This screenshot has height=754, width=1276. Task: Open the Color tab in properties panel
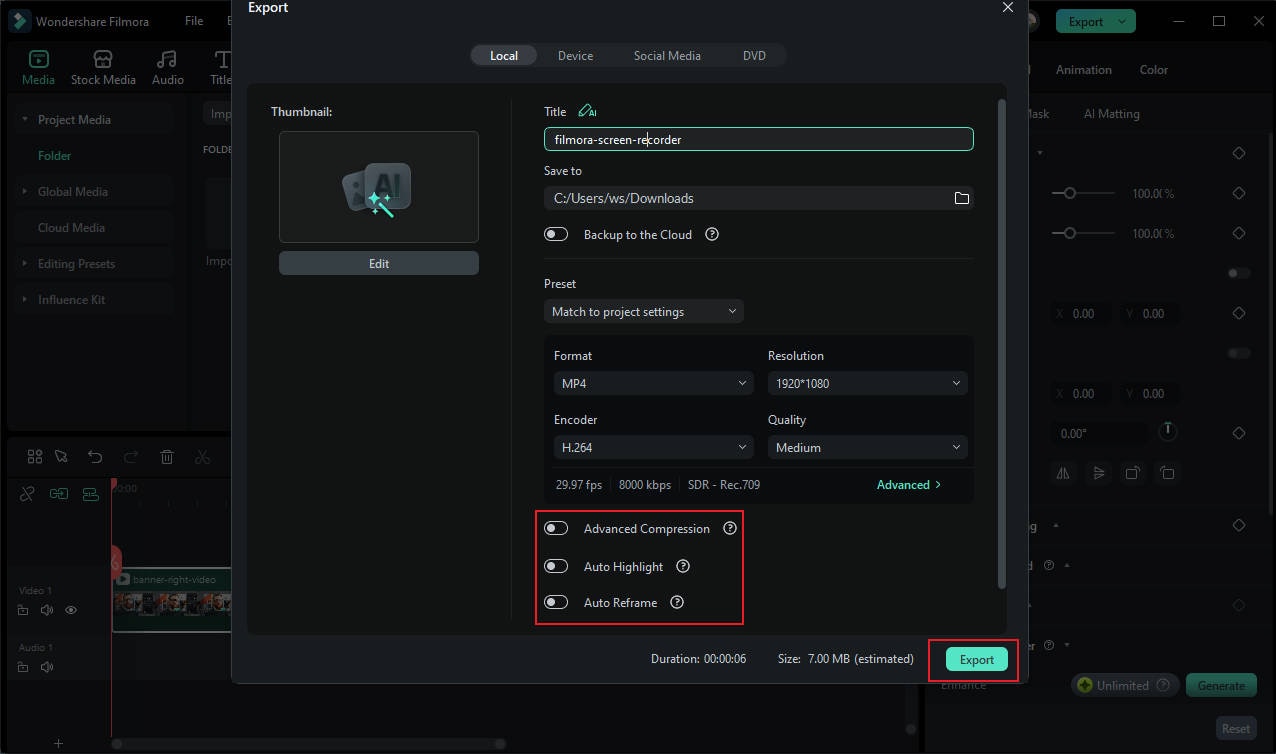(x=1153, y=70)
